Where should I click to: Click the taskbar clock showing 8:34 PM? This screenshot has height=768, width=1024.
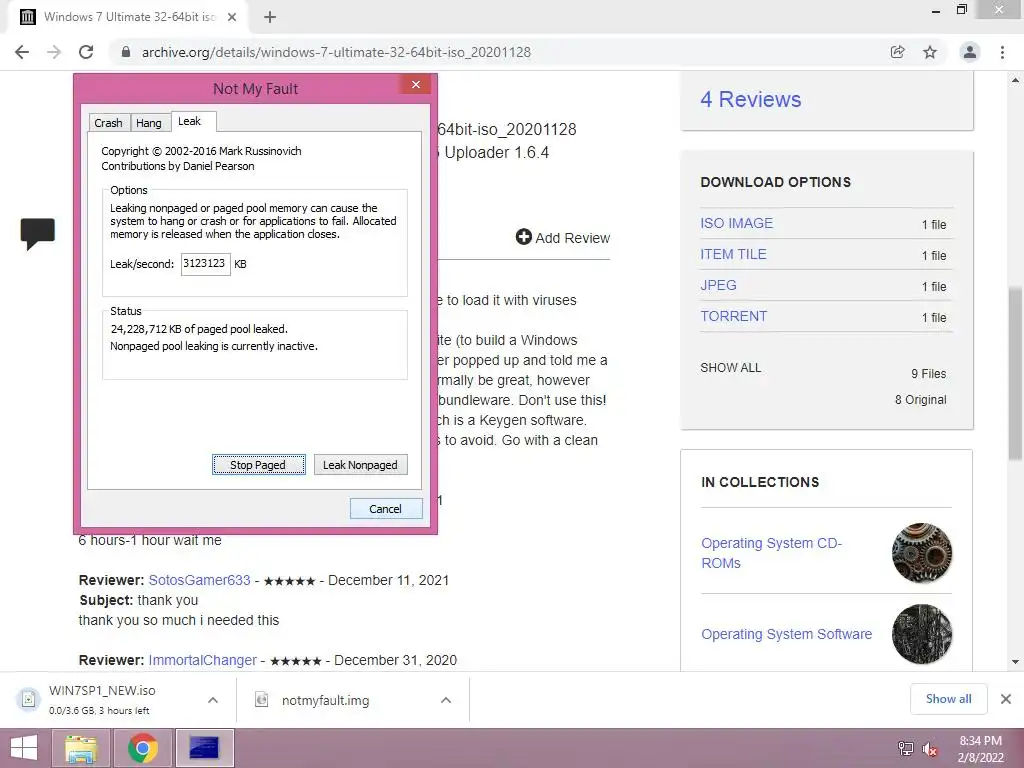click(x=980, y=749)
